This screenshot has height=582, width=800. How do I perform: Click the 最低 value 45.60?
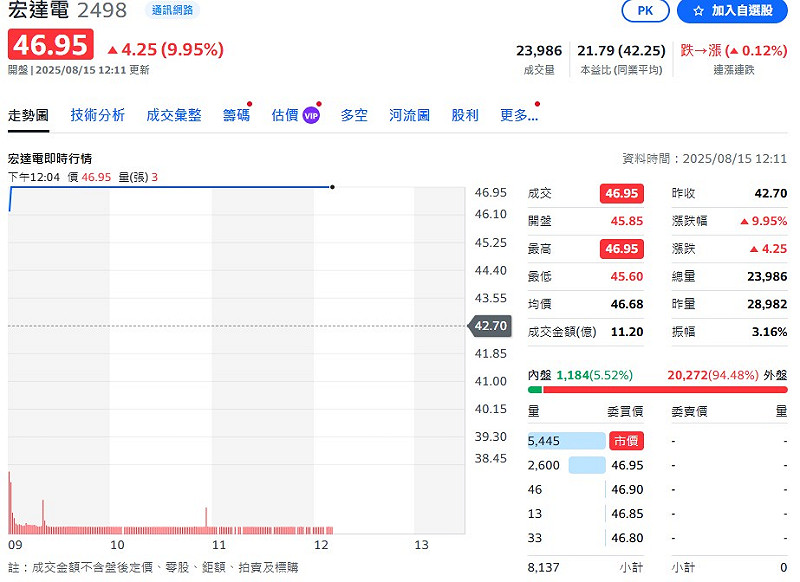[627, 276]
